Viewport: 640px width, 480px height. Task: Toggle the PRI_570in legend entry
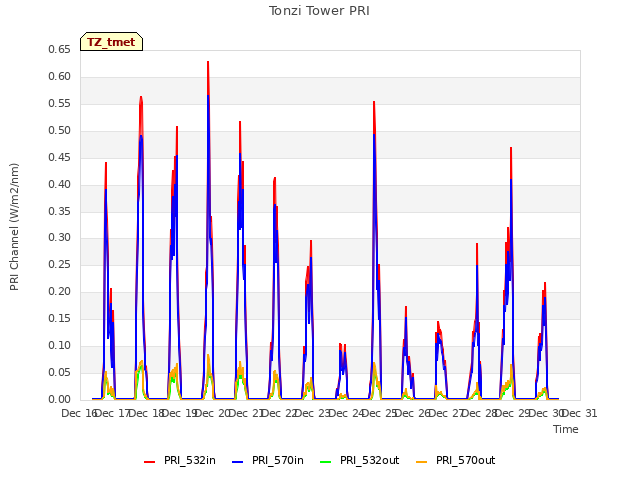(268, 460)
